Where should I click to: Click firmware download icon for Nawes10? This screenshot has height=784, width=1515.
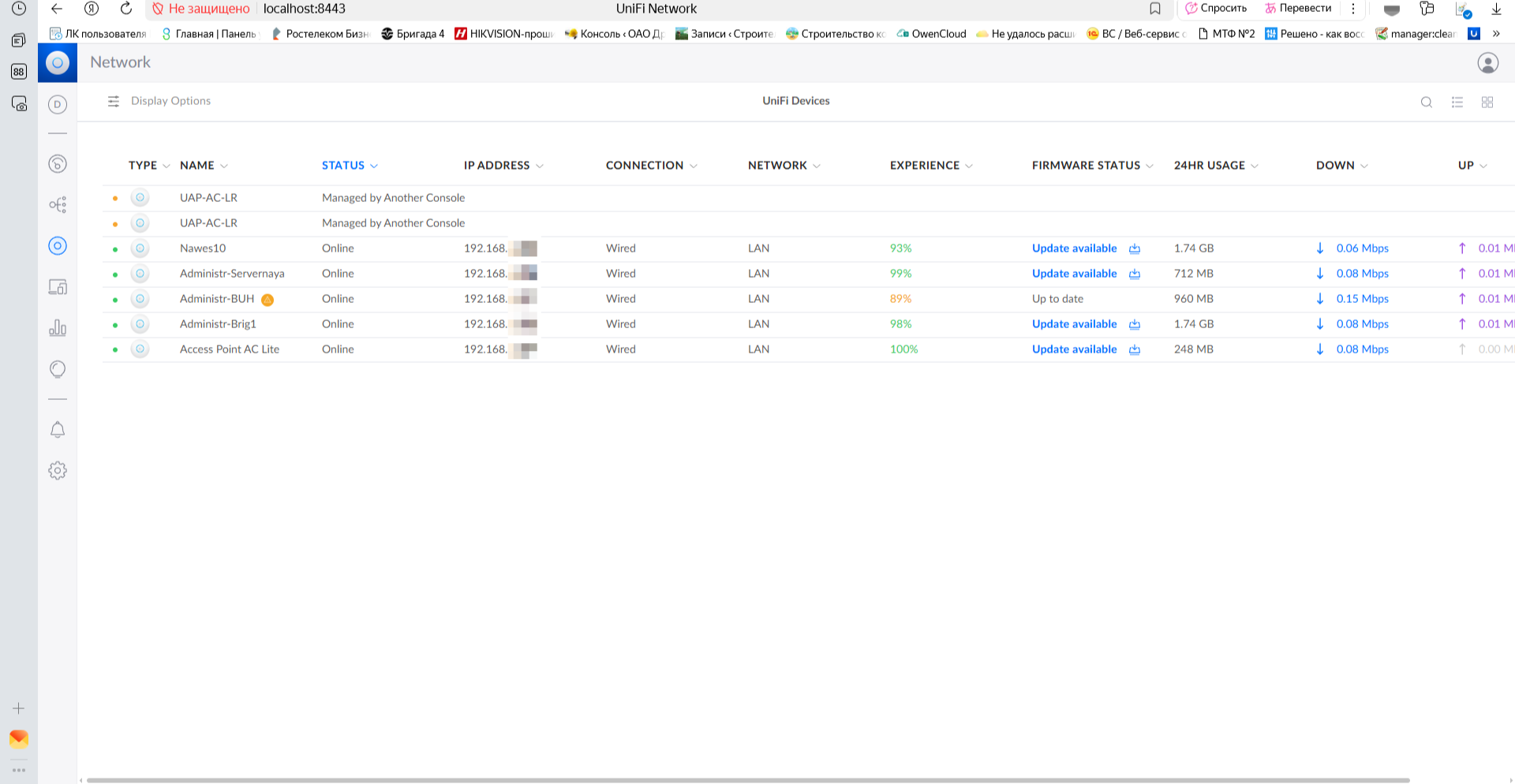click(x=1135, y=248)
